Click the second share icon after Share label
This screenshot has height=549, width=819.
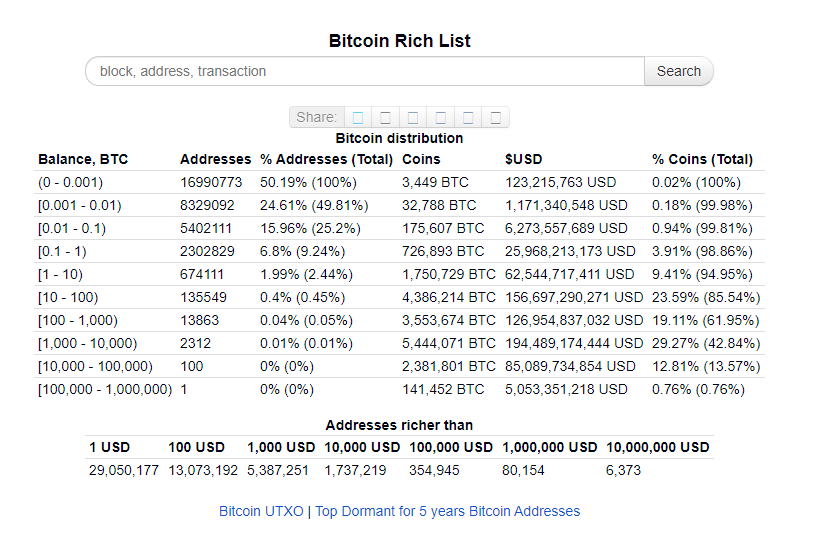385,118
